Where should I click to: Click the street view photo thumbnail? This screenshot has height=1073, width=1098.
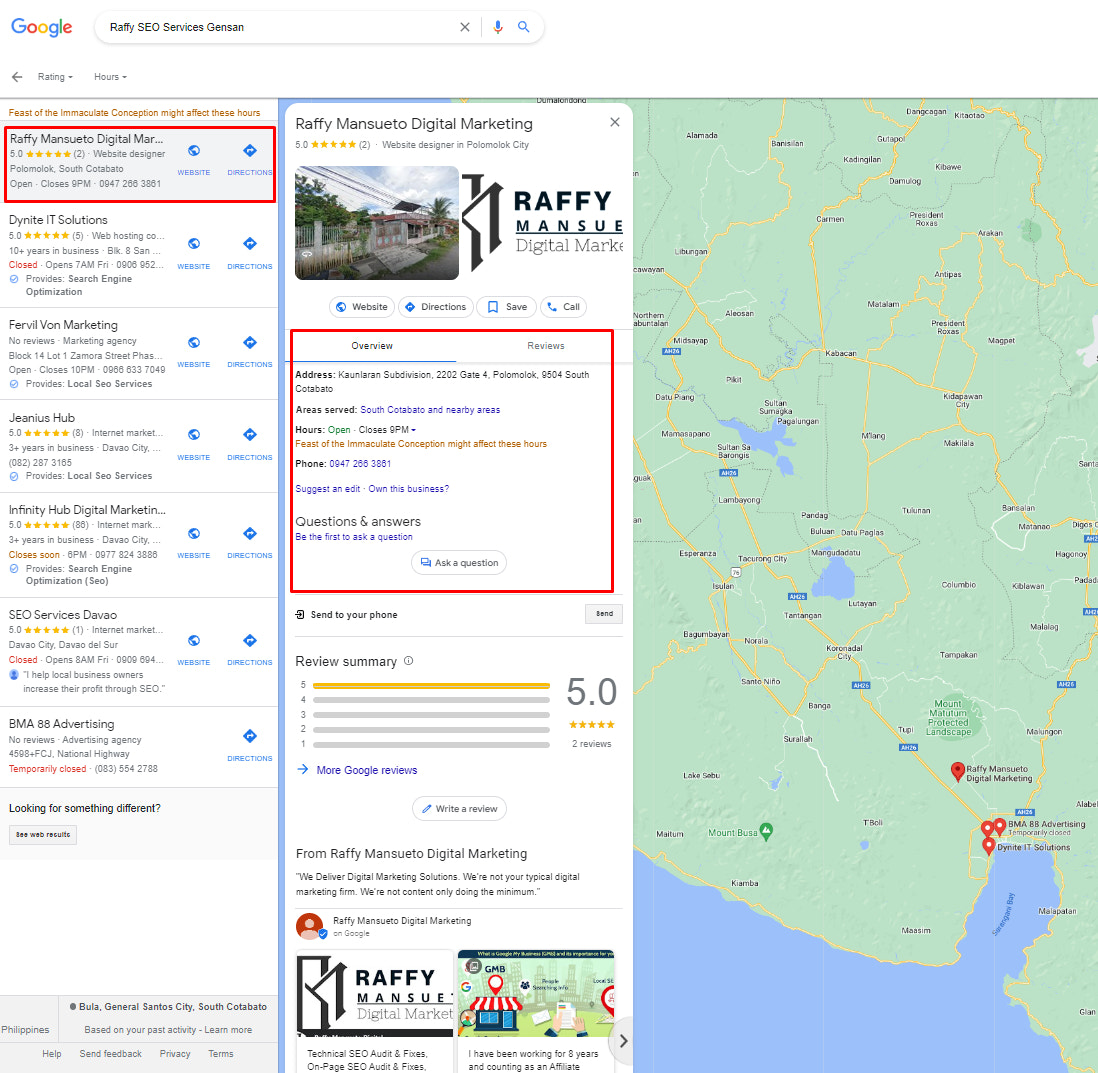coord(377,223)
